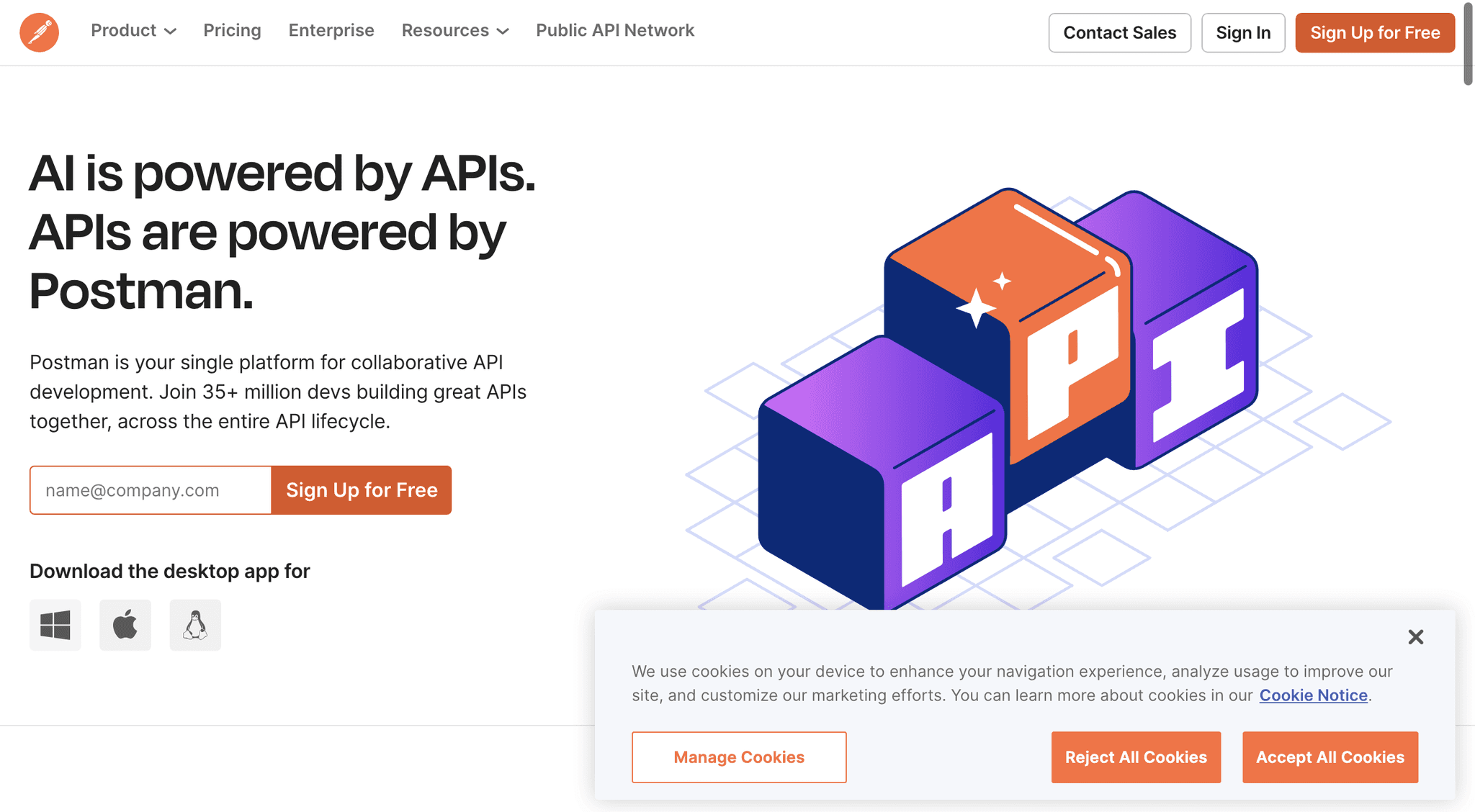1475x812 pixels.
Task: Visit the Public API Network
Action: (x=614, y=30)
